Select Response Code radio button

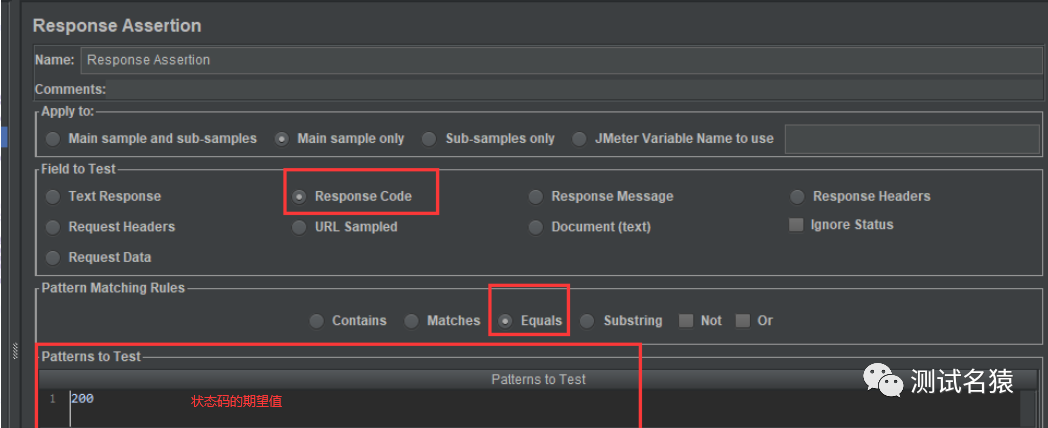[299, 197]
